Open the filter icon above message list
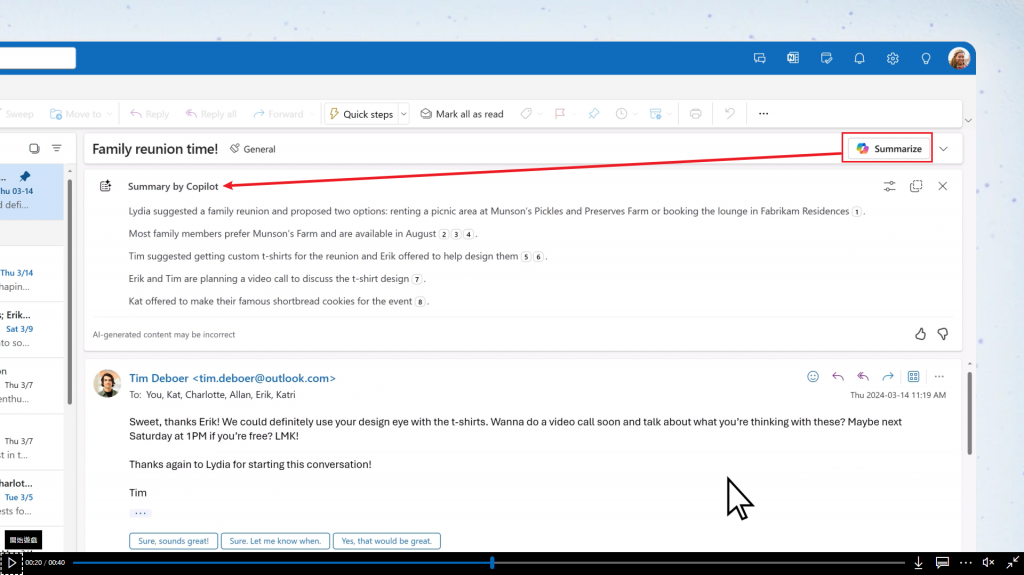The width and height of the screenshot is (1024, 575). click(x=57, y=149)
